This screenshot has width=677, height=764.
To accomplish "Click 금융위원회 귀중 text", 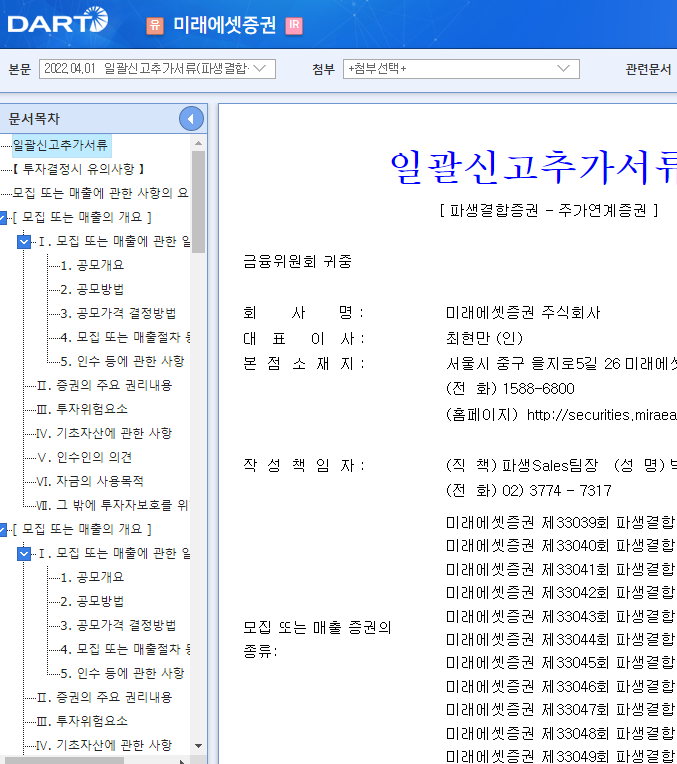I will pos(297,262).
